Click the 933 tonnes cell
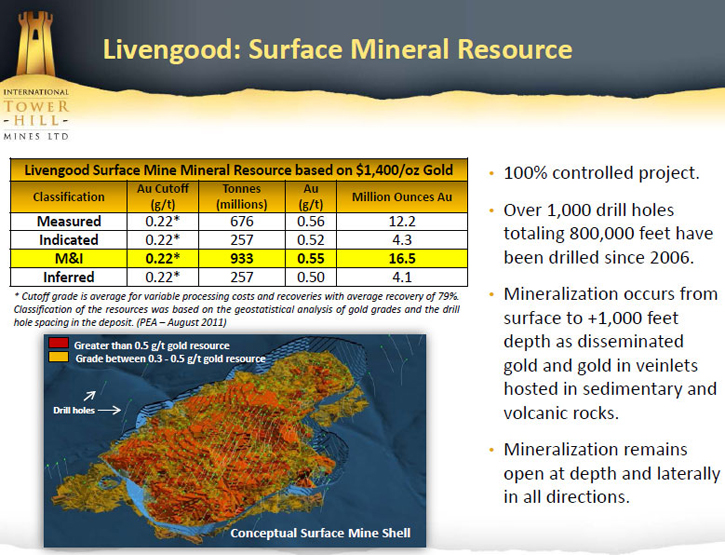Image resolution: width=725 pixels, height=555 pixels. click(x=242, y=258)
